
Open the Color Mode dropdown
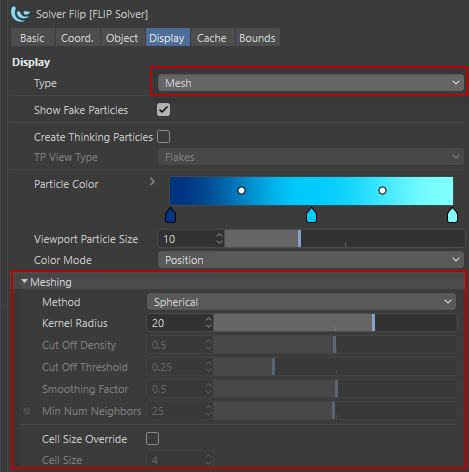(311, 260)
